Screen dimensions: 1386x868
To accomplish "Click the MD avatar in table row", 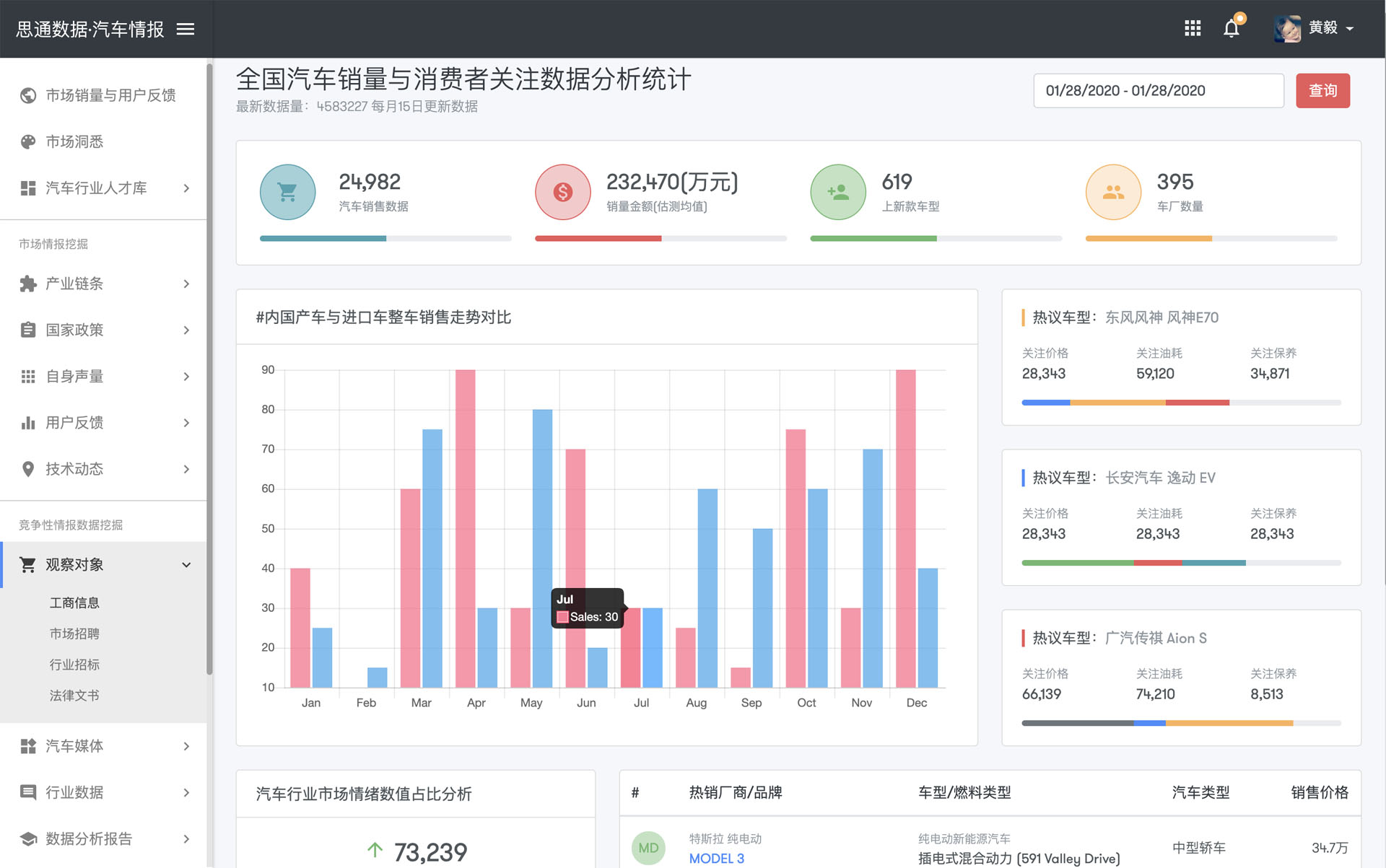I will tap(648, 848).
